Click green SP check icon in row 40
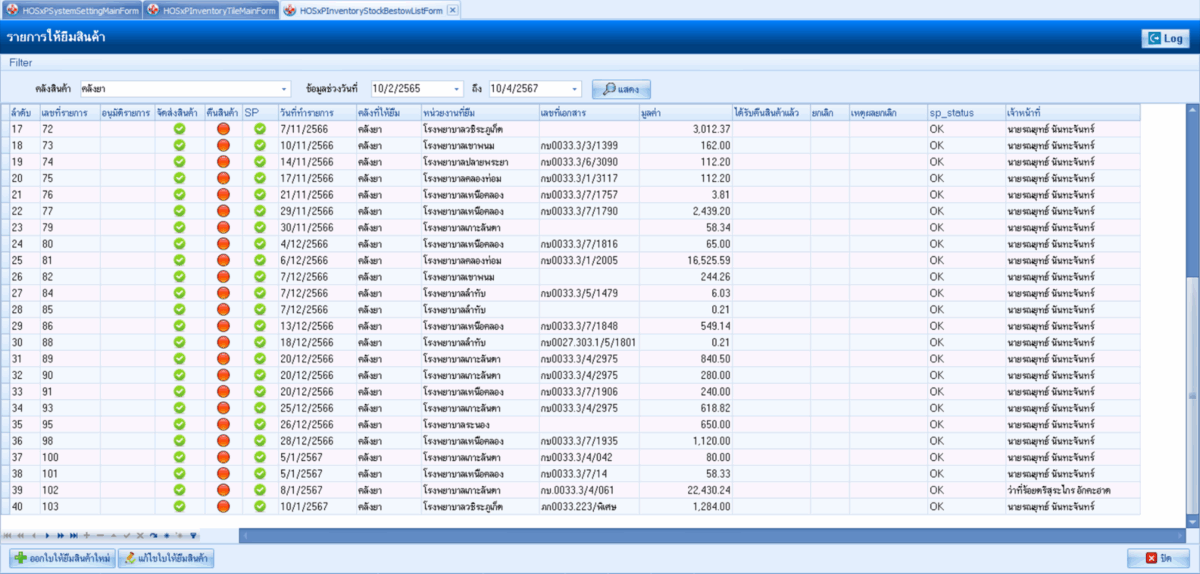The image size is (1200, 574). tap(259, 507)
